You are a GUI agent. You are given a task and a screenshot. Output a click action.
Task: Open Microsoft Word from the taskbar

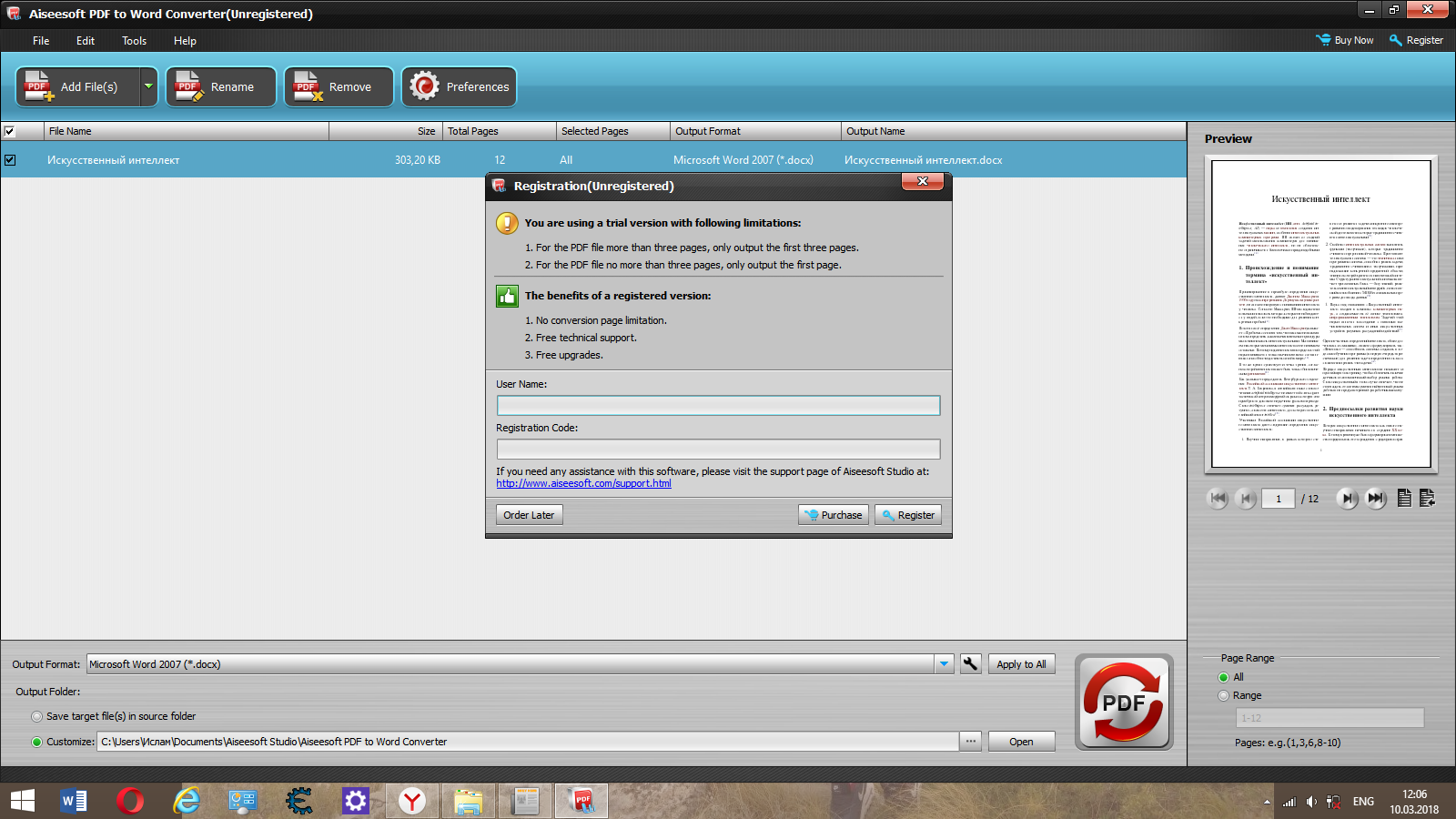[74, 801]
